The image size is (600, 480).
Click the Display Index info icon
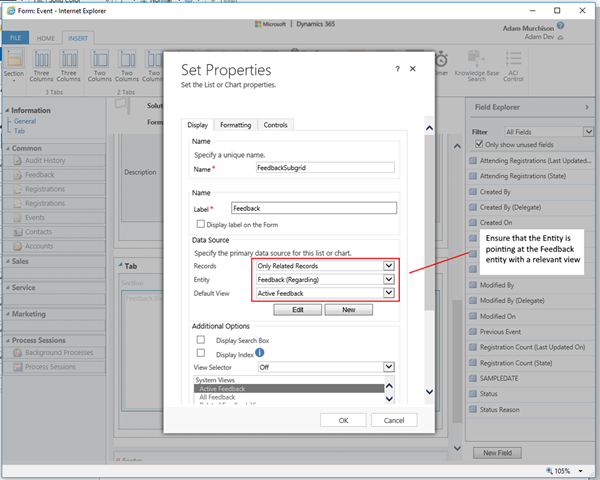tap(260, 353)
